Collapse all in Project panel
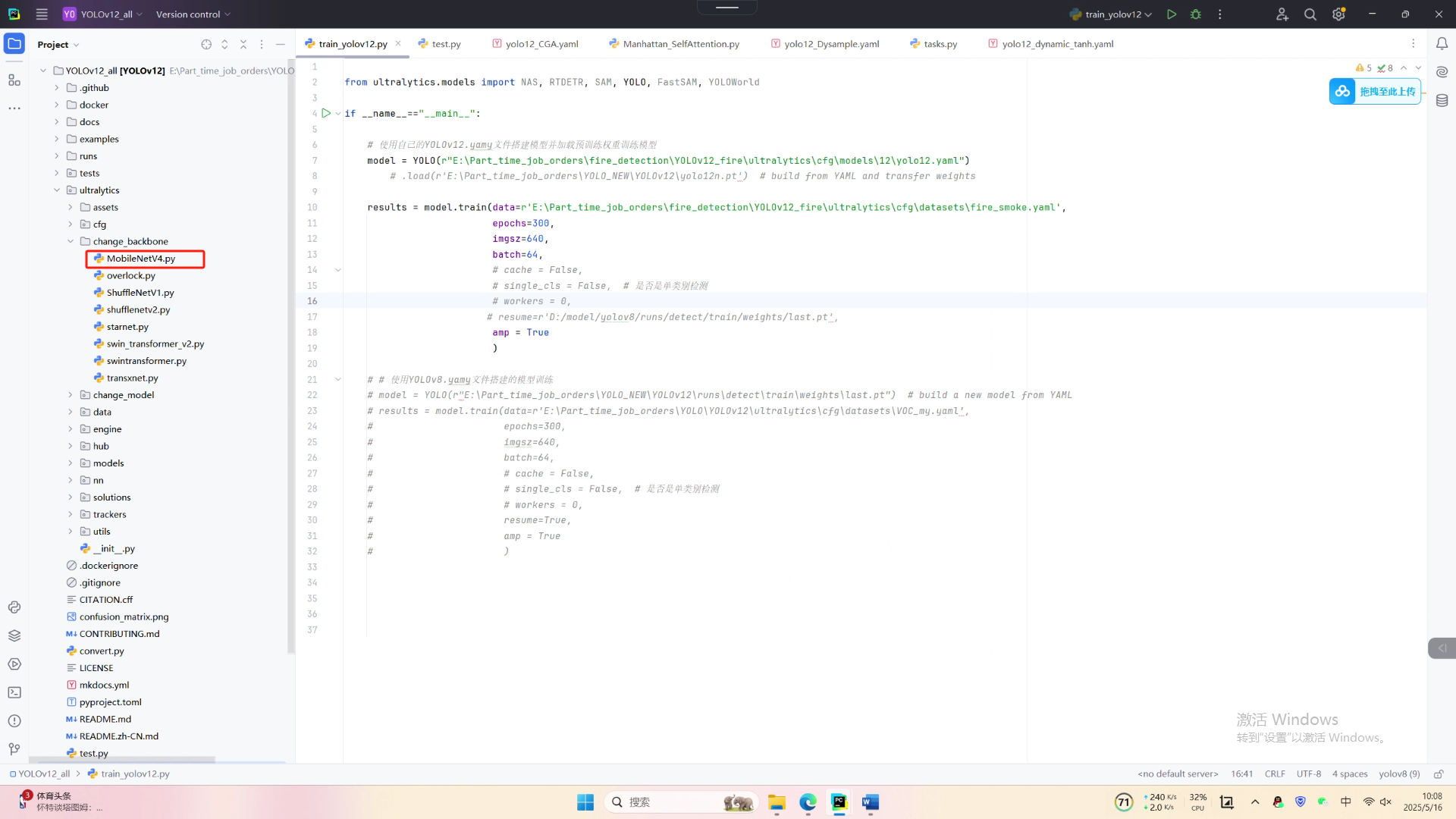Screen dimensions: 1456x819 click(x=243, y=45)
